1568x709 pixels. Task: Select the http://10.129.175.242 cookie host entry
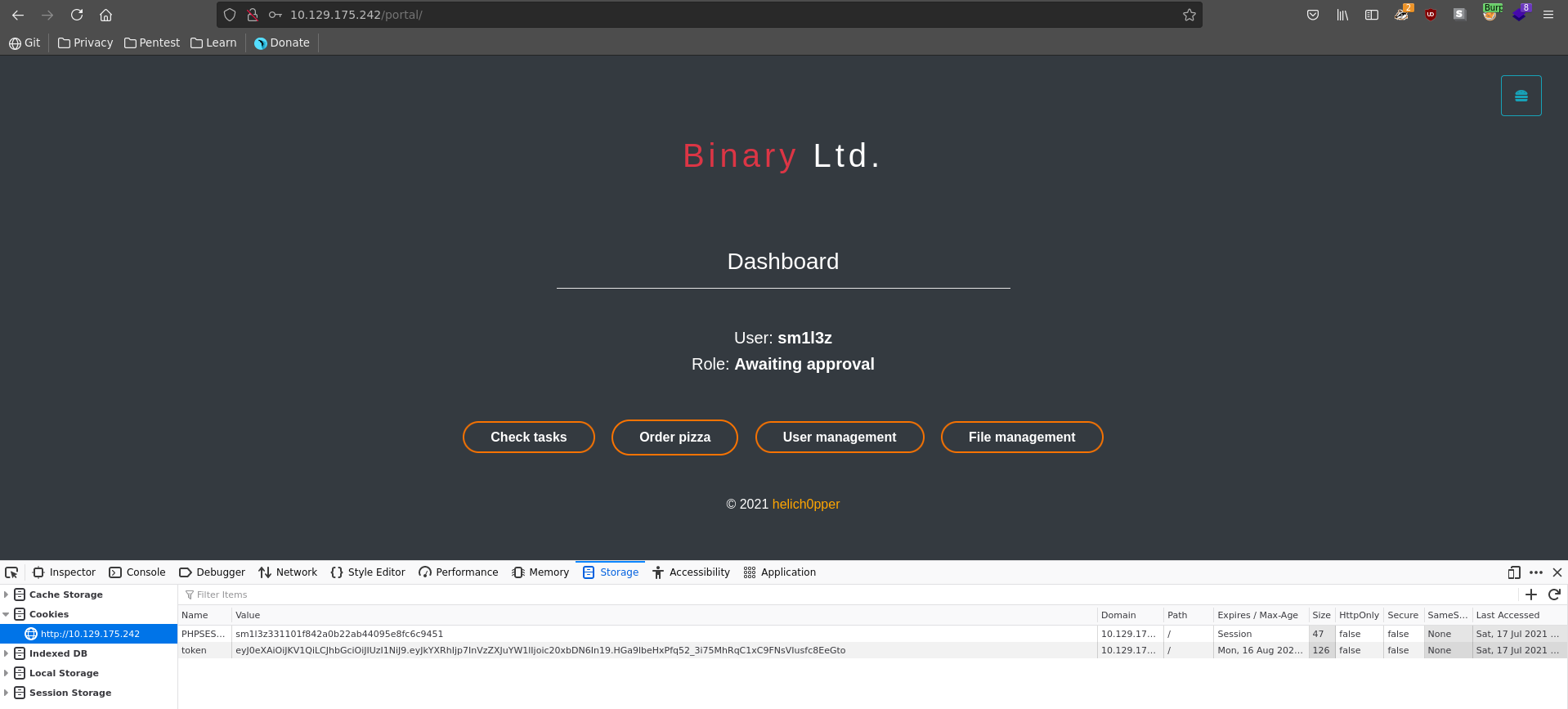pos(90,634)
